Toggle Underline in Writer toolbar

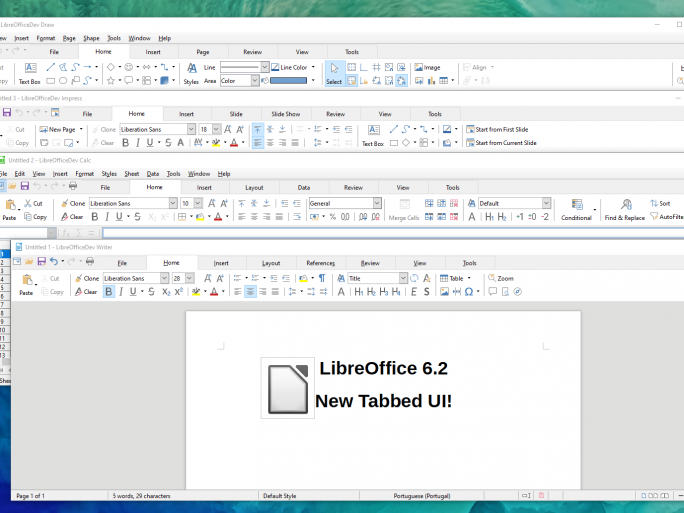133,292
